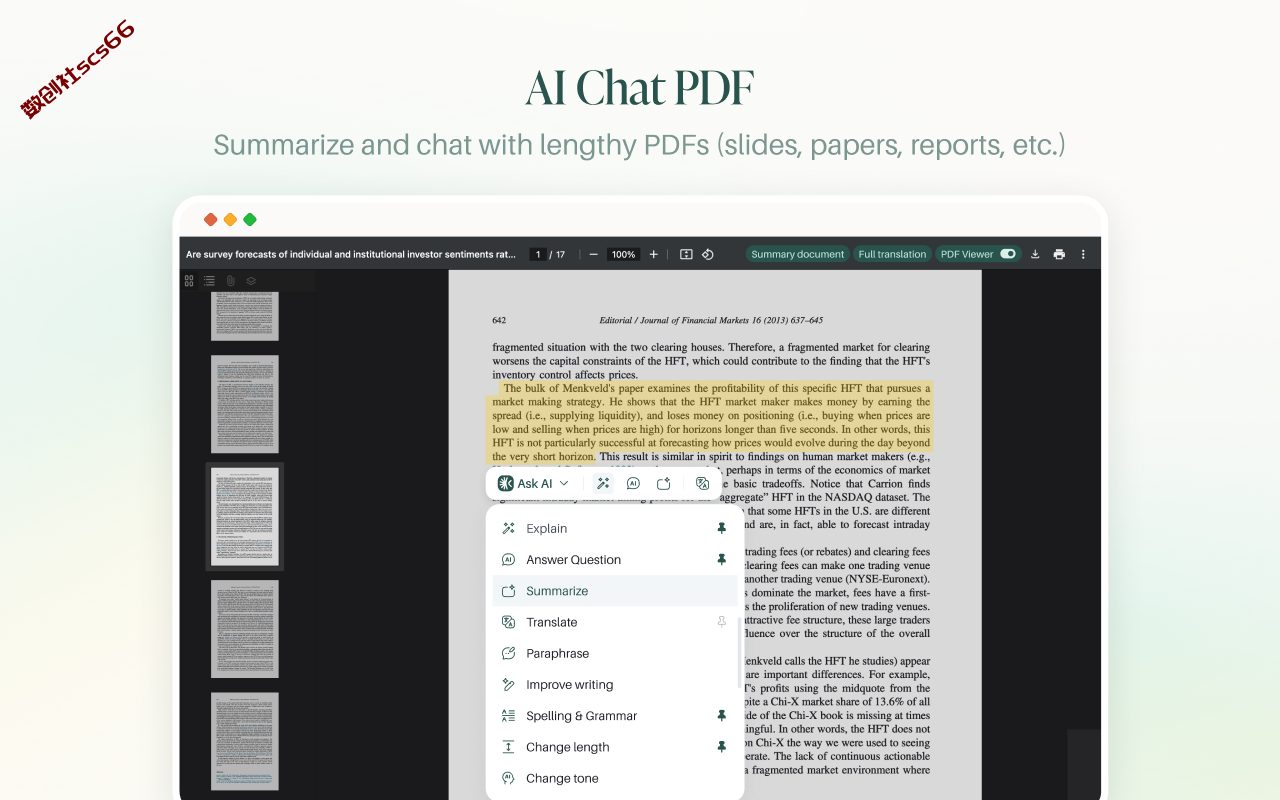Unpin the Answer Question action
This screenshot has width=1280, height=800.
point(721,559)
